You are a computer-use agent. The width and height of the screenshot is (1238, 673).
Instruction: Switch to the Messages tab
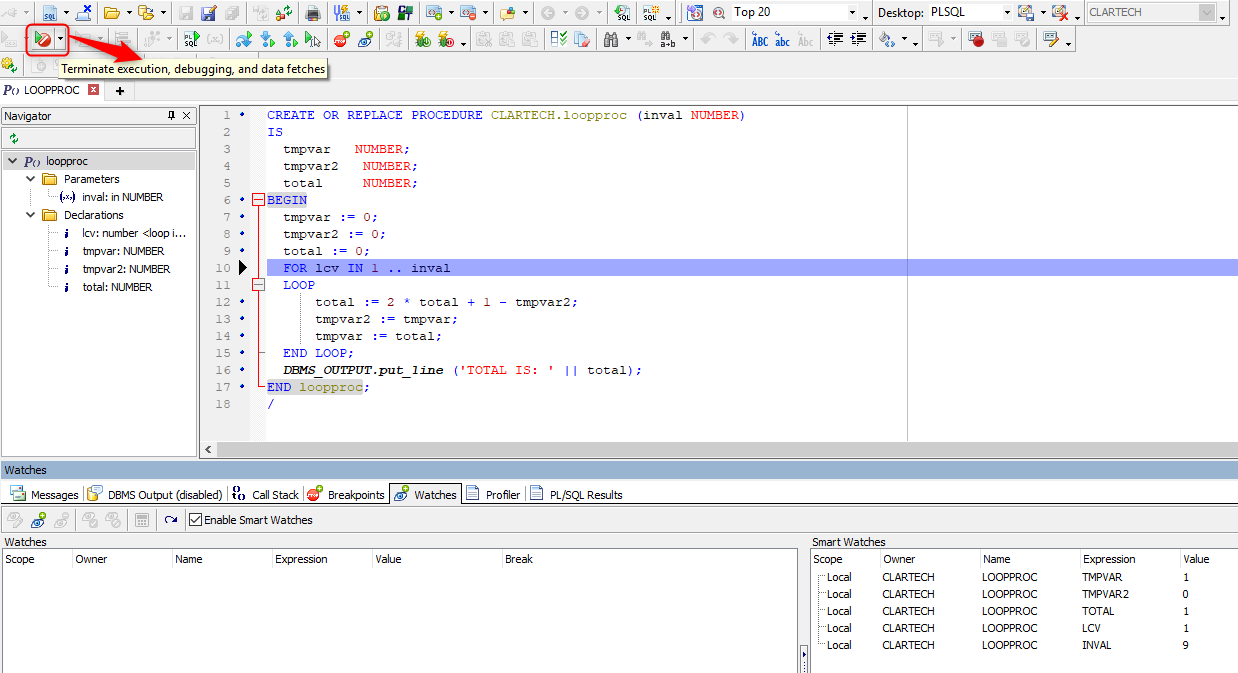(x=43, y=495)
